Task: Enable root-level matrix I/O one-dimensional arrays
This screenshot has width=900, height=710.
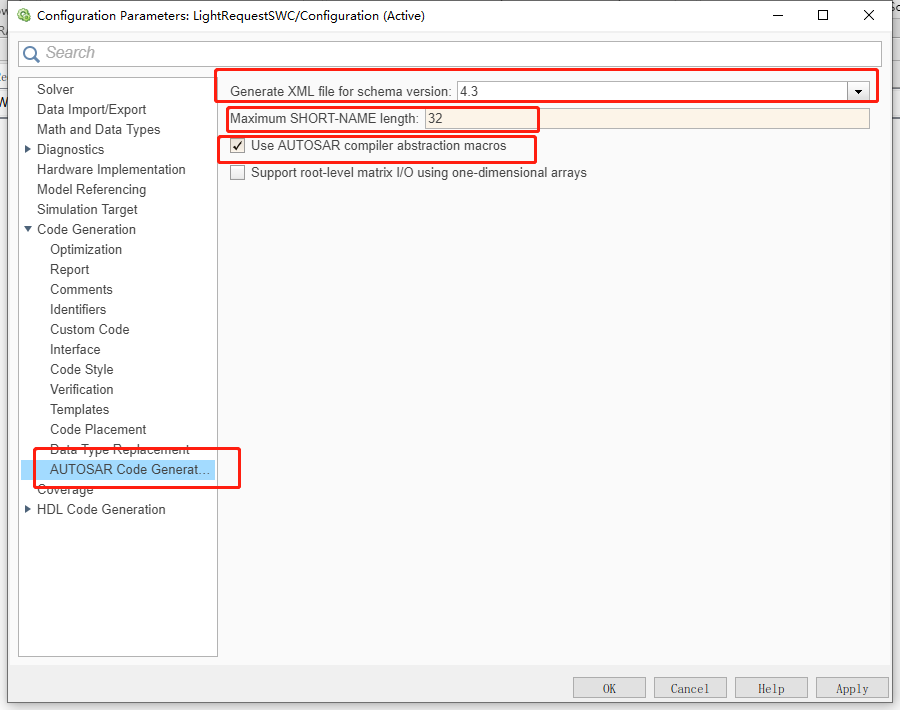Action: [237, 173]
